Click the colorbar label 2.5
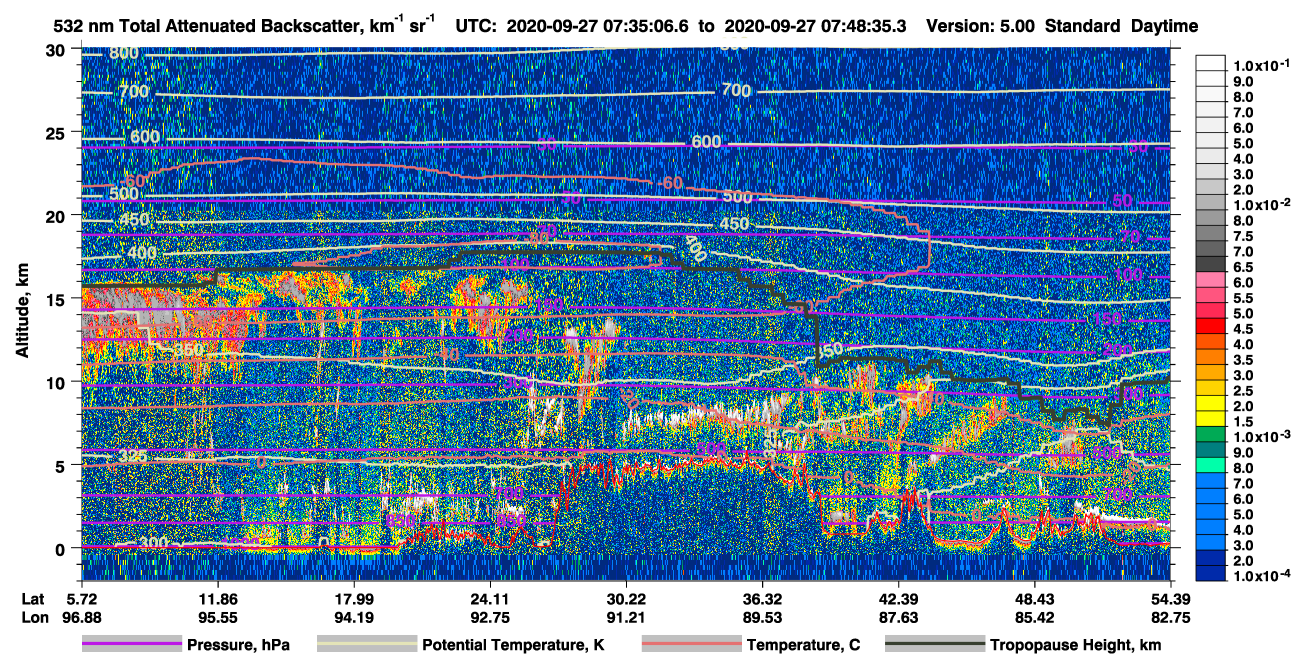This screenshot has width=1300, height=667. (1245, 390)
